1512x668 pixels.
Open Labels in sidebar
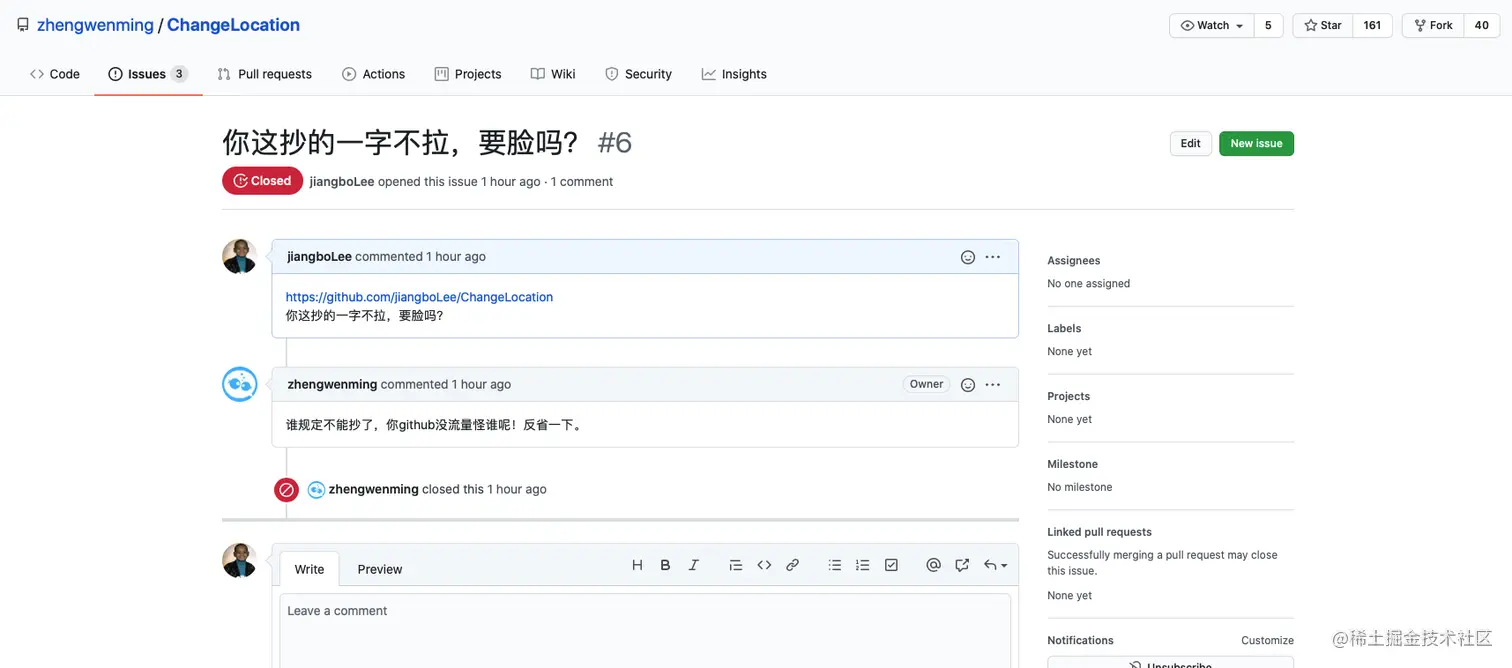point(1064,329)
